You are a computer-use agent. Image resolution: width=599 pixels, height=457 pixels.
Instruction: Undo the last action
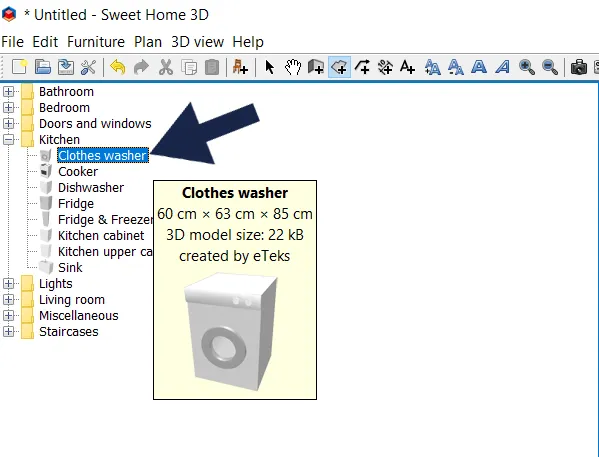click(118, 67)
